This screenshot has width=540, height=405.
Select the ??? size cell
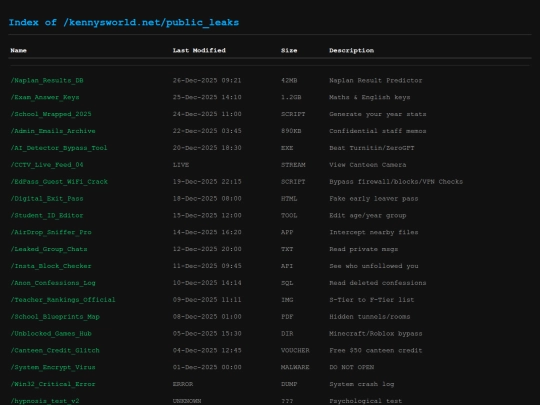tap(287, 401)
